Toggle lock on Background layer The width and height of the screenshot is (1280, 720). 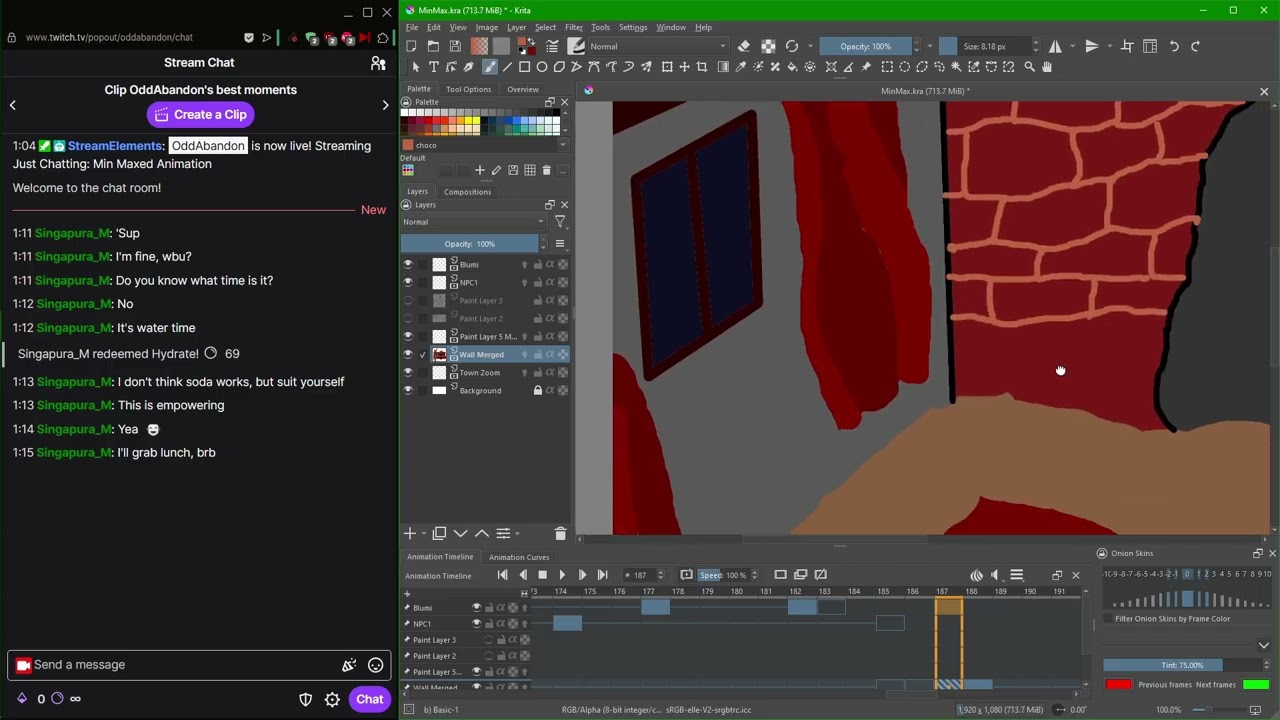[x=537, y=391]
